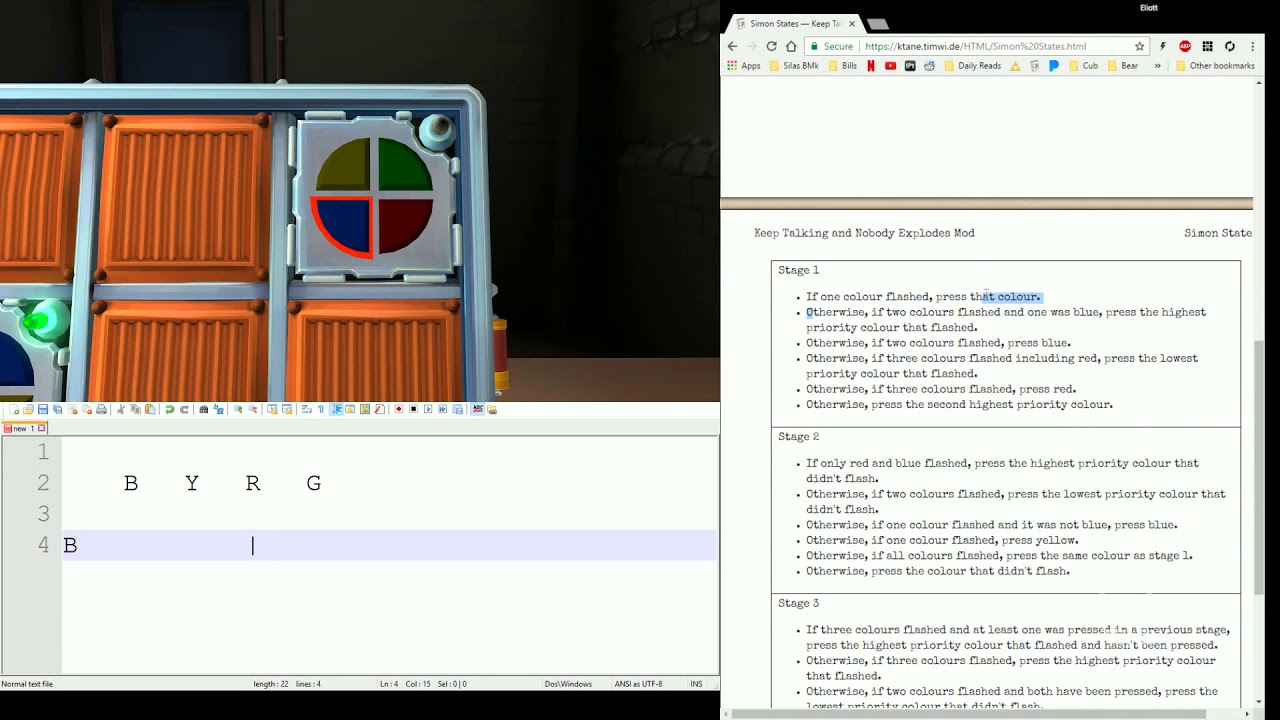Click the red ABP extension icon
Screen dimensions: 1280x720
tap(1185, 46)
